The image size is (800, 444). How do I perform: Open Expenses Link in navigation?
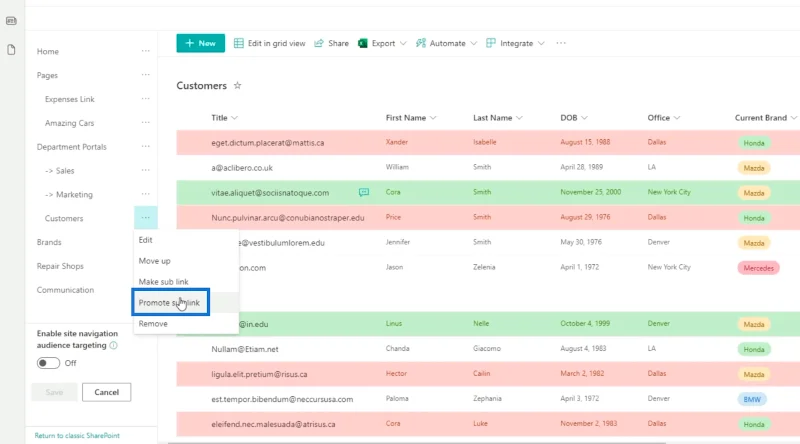click(69, 99)
